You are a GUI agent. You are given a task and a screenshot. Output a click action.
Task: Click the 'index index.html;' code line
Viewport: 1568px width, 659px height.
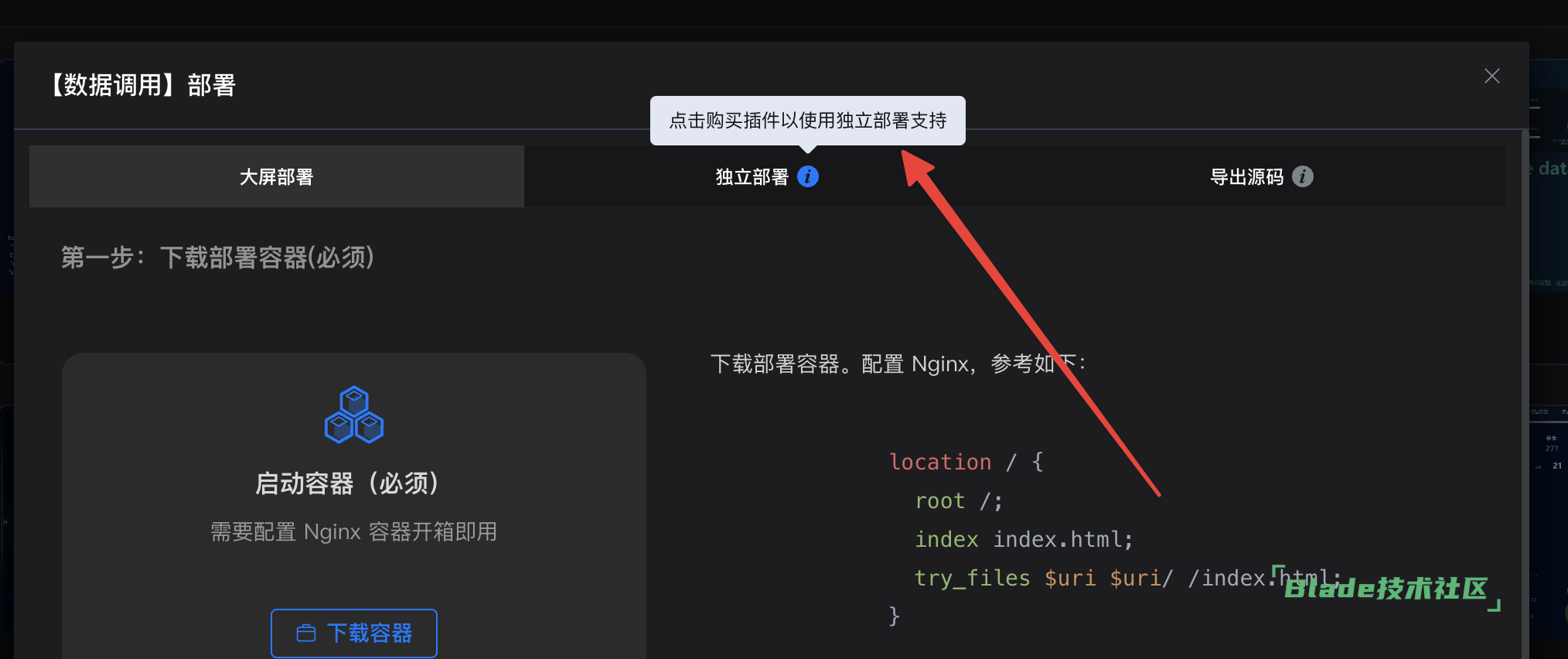tap(1024, 539)
